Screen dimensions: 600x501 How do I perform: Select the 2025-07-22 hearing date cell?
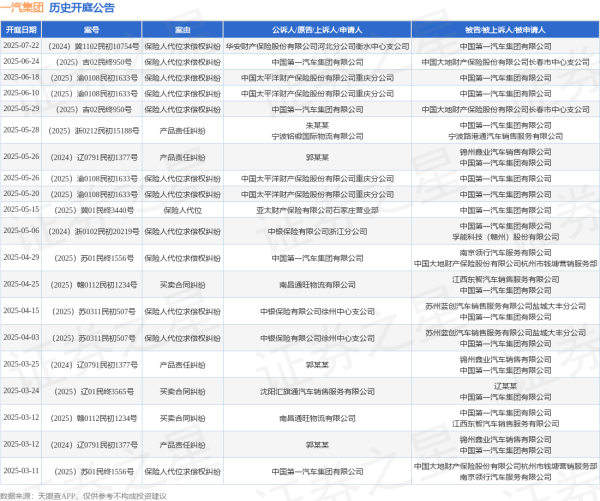click(21, 47)
